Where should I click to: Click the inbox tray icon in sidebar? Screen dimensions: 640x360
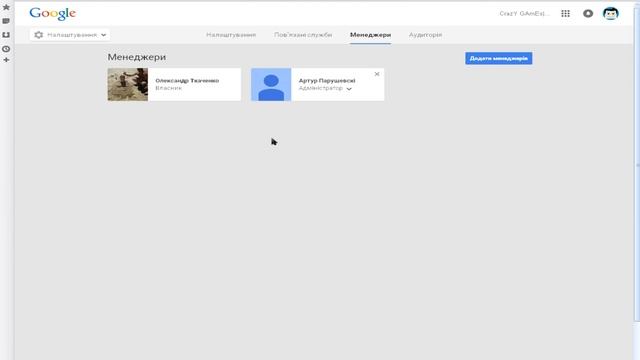[6, 35]
